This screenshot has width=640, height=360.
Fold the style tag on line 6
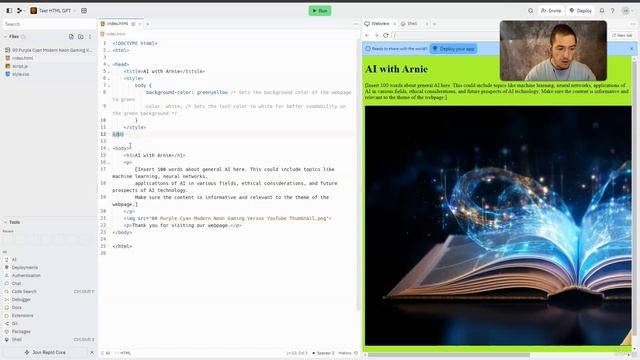tap(109, 78)
